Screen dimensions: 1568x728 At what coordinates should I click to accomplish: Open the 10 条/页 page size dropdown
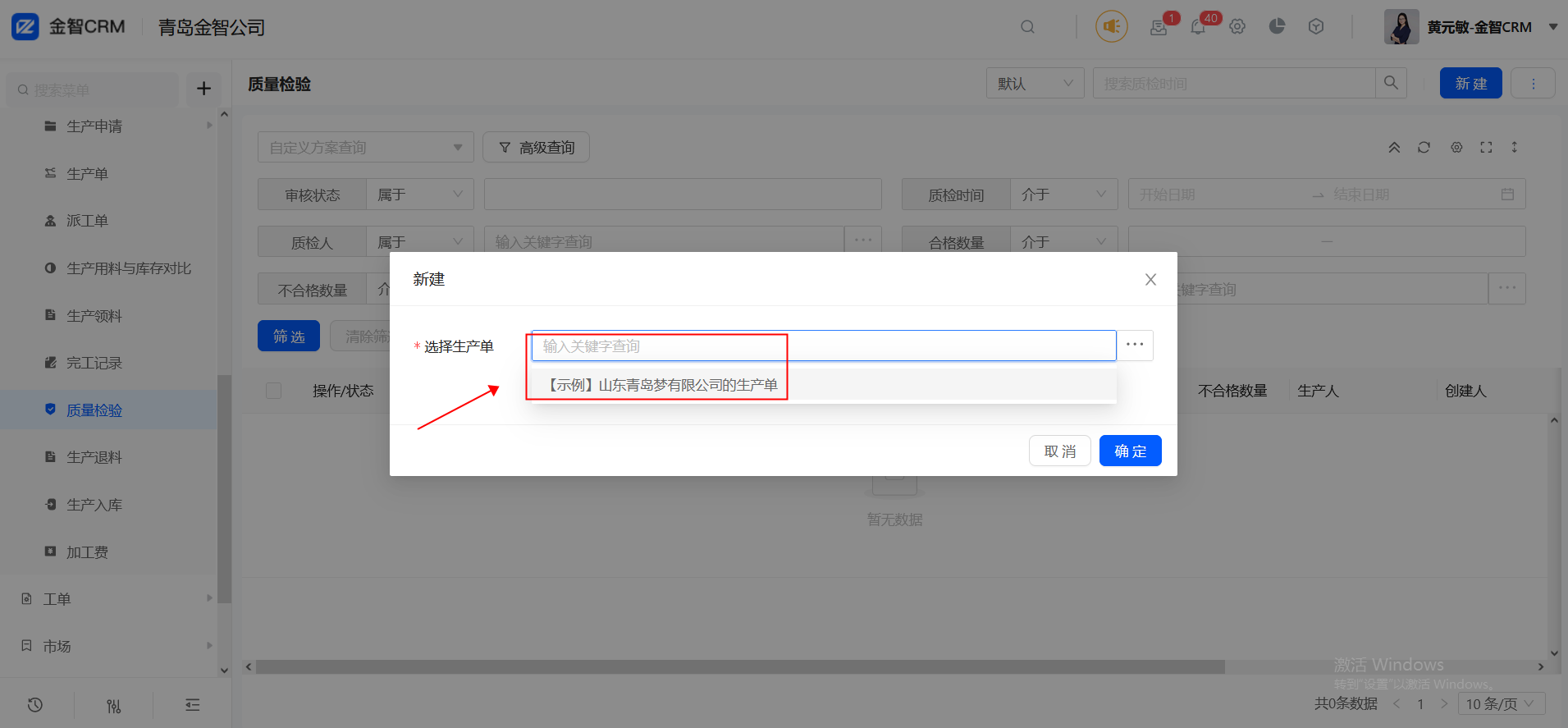(1502, 704)
